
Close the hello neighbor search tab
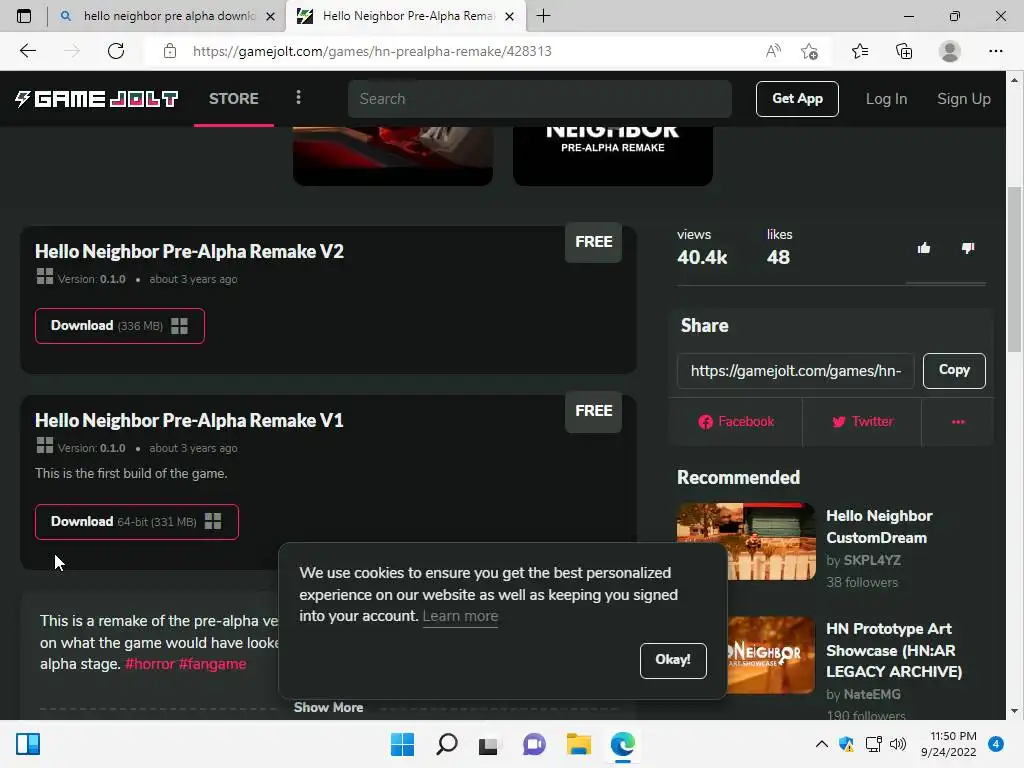click(x=270, y=16)
